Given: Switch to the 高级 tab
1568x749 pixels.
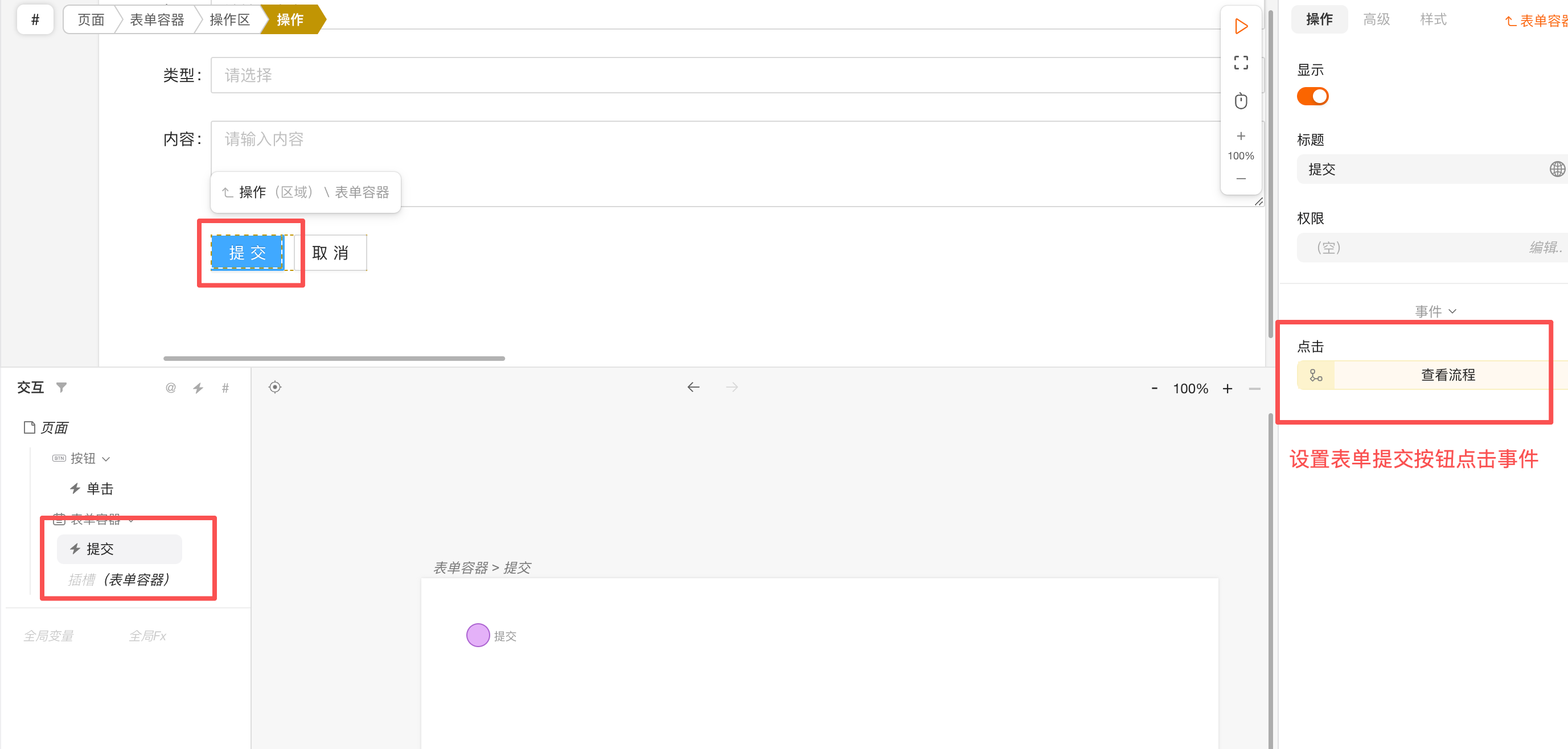Looking at the screenshot, I should [x=1376, y=19].
